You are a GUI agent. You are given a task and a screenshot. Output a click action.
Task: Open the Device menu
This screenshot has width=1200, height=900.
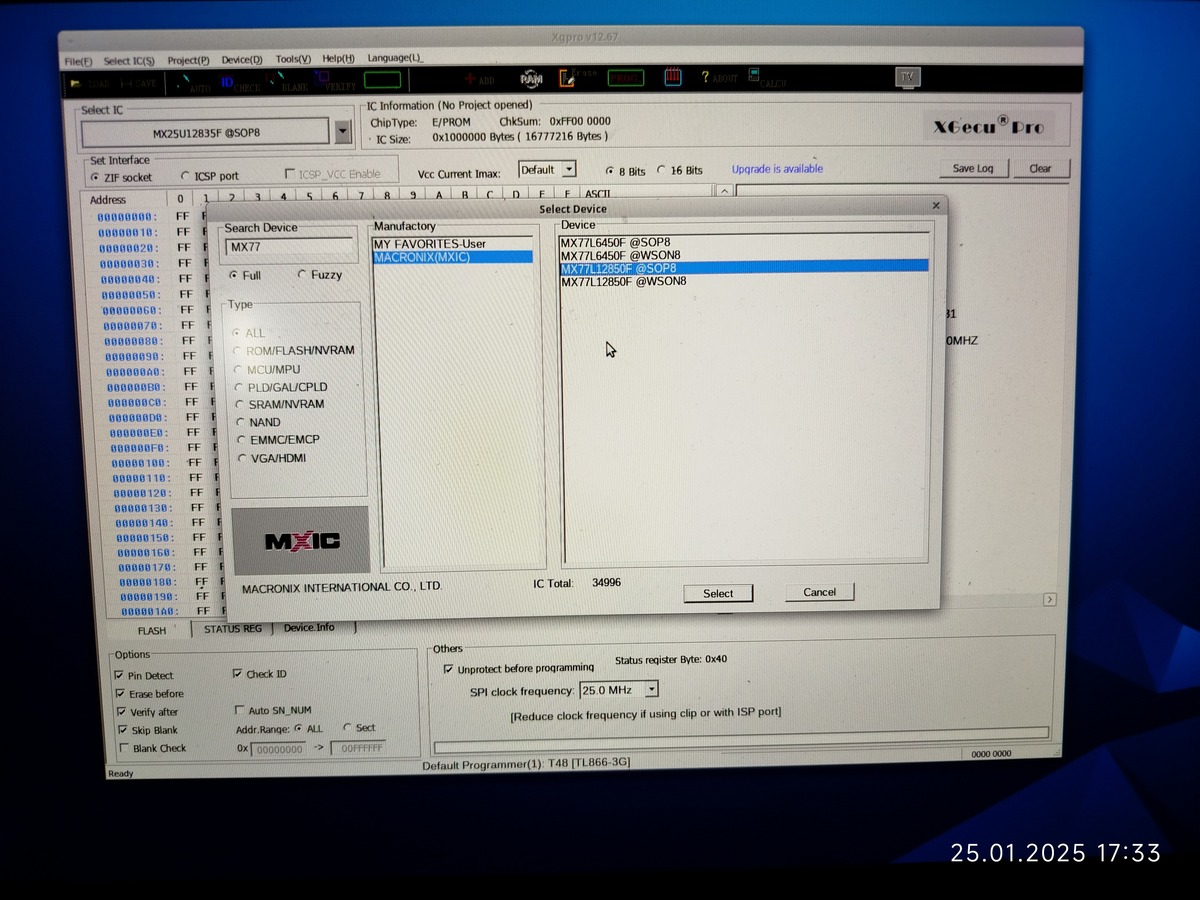coord(242,60)
